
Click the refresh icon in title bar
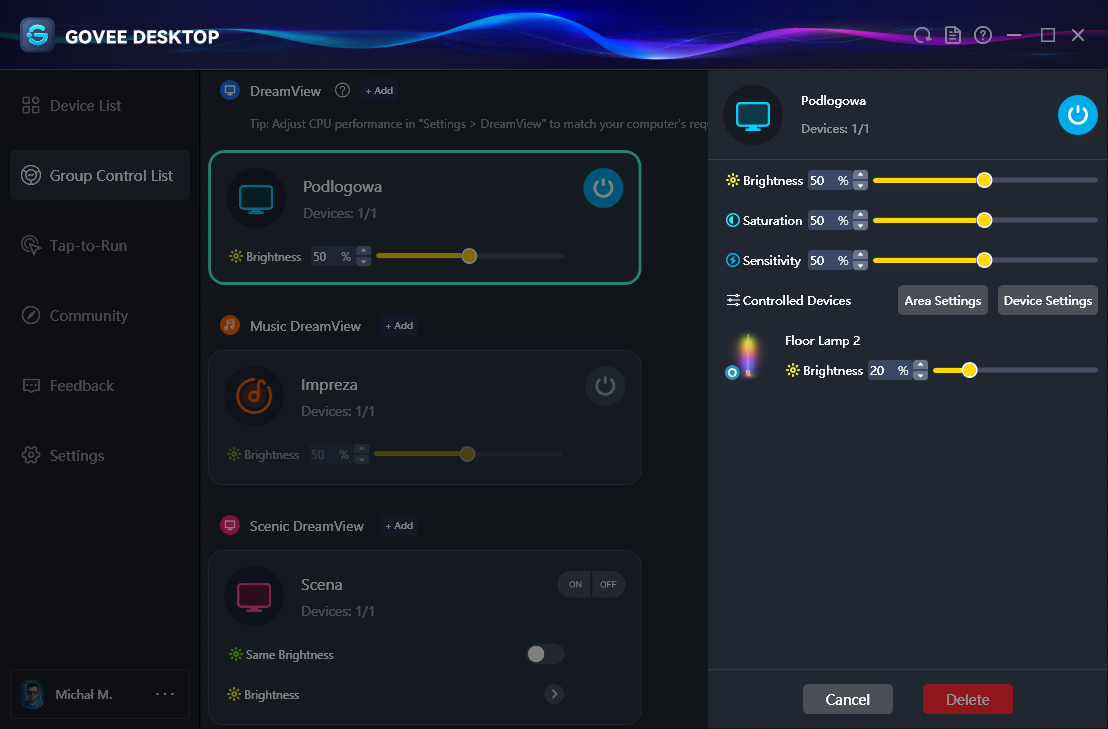click(922, 35)
